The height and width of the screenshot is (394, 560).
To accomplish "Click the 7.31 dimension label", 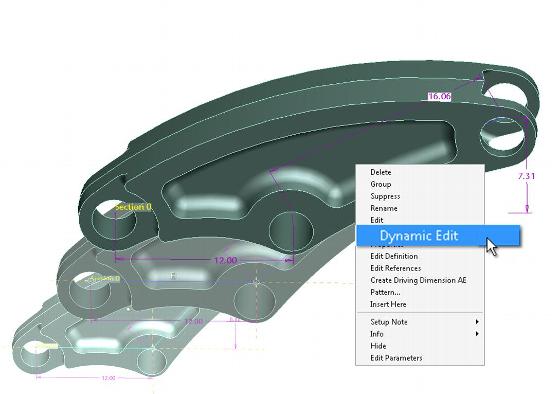I will 526,176.
